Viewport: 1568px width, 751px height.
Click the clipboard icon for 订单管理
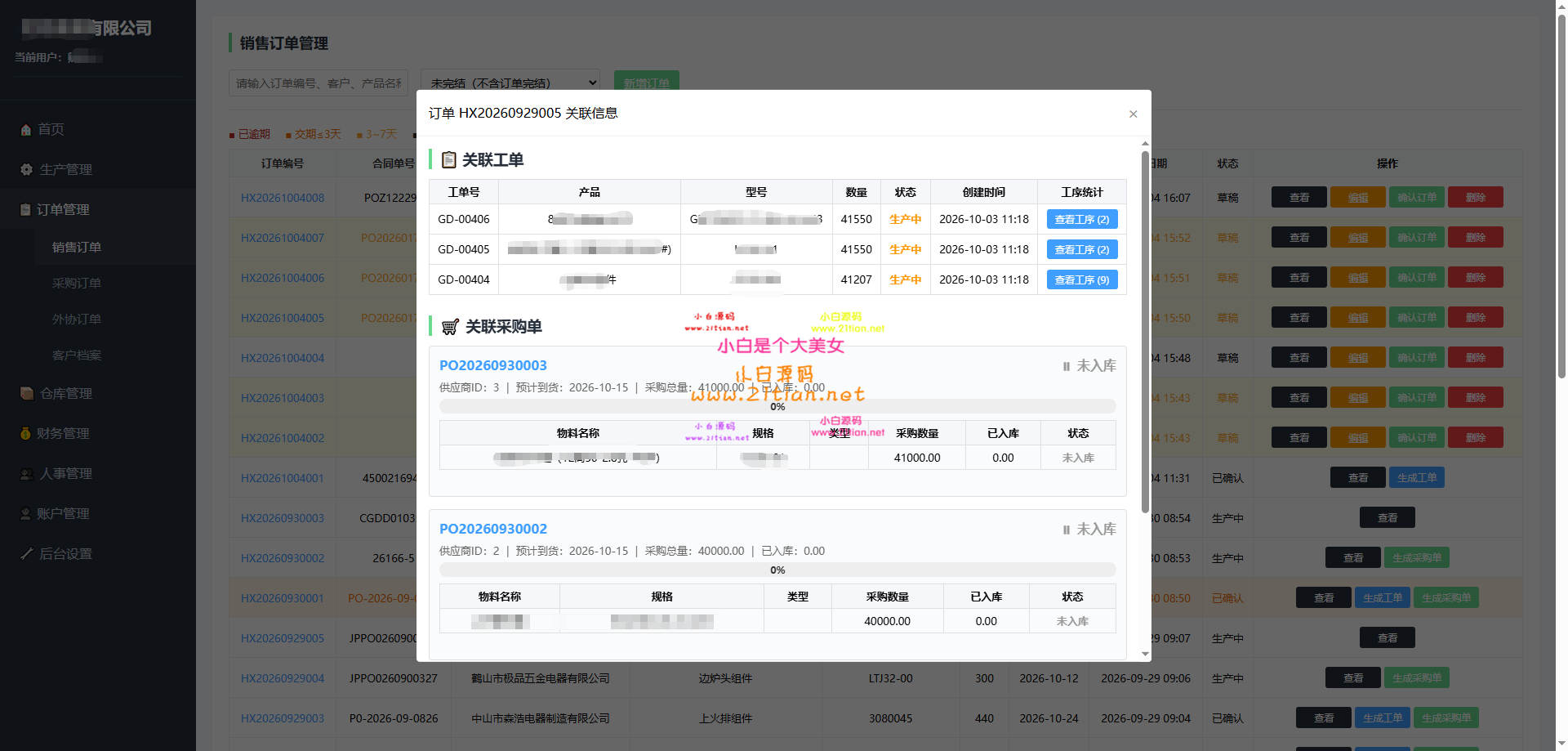[x=25, y=210]
